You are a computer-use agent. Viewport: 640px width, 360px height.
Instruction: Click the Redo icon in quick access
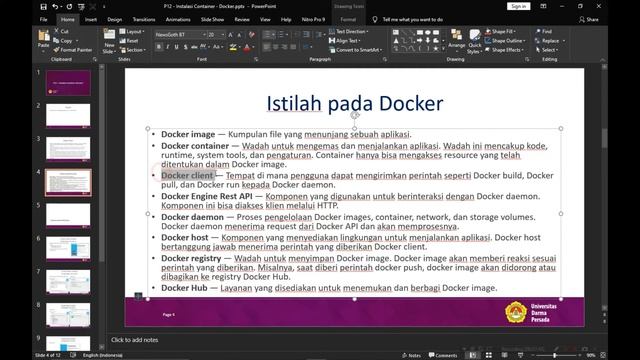coord(69,7)
